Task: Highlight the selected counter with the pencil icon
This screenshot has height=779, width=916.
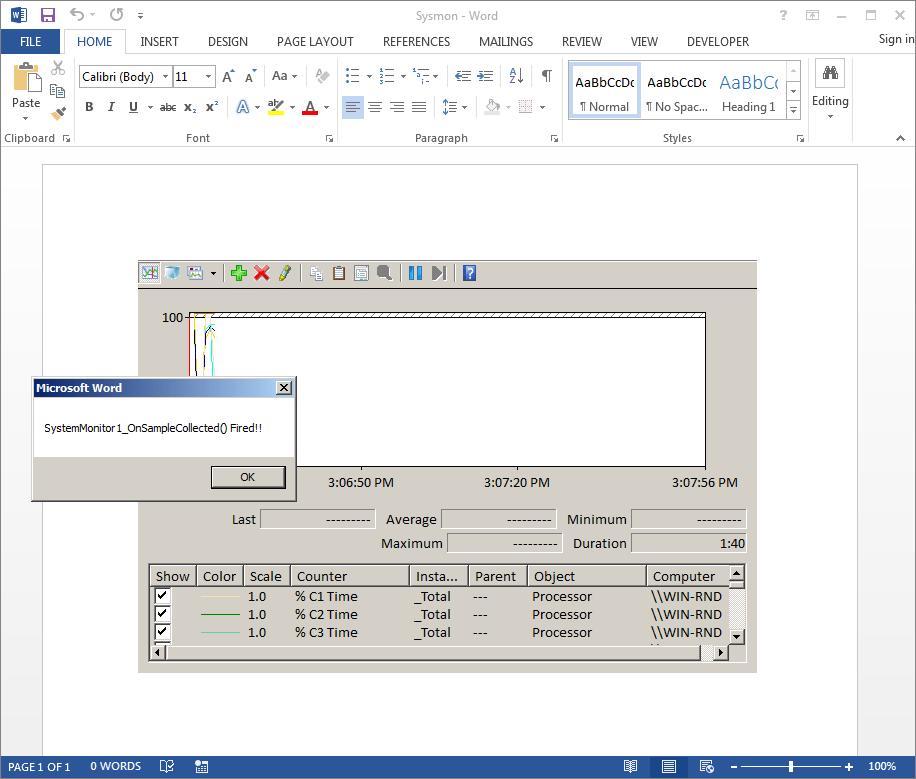Action: (284, 272)
